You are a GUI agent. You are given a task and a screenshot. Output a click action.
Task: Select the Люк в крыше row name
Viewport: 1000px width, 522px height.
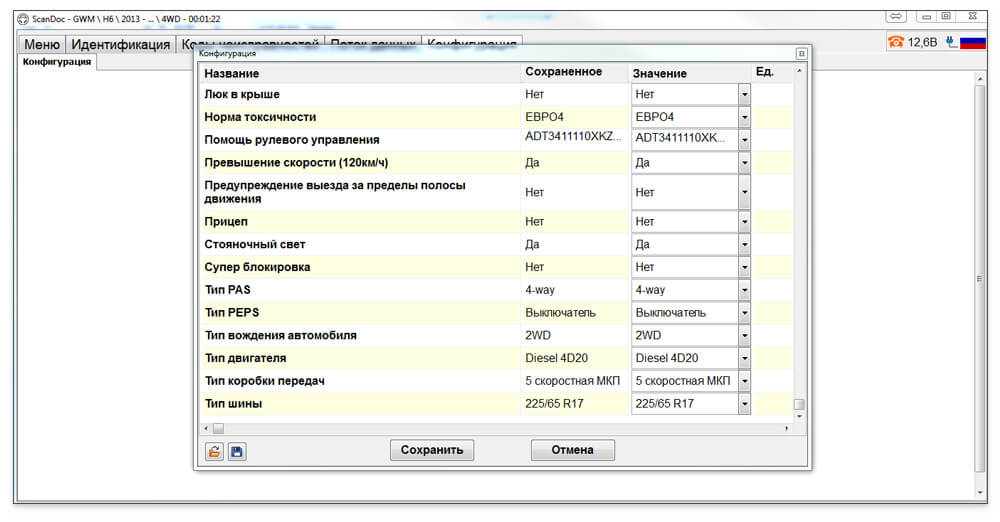[x=242, y=94]
